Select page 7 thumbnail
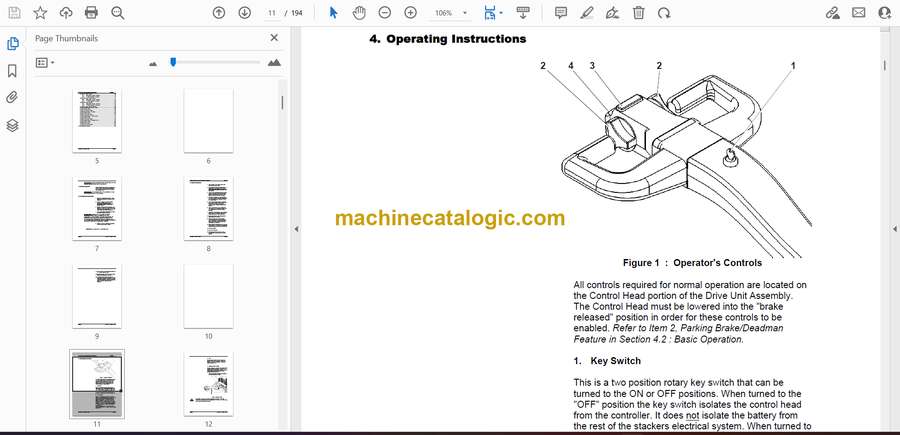The image size is (900, 435). point(96,208)
